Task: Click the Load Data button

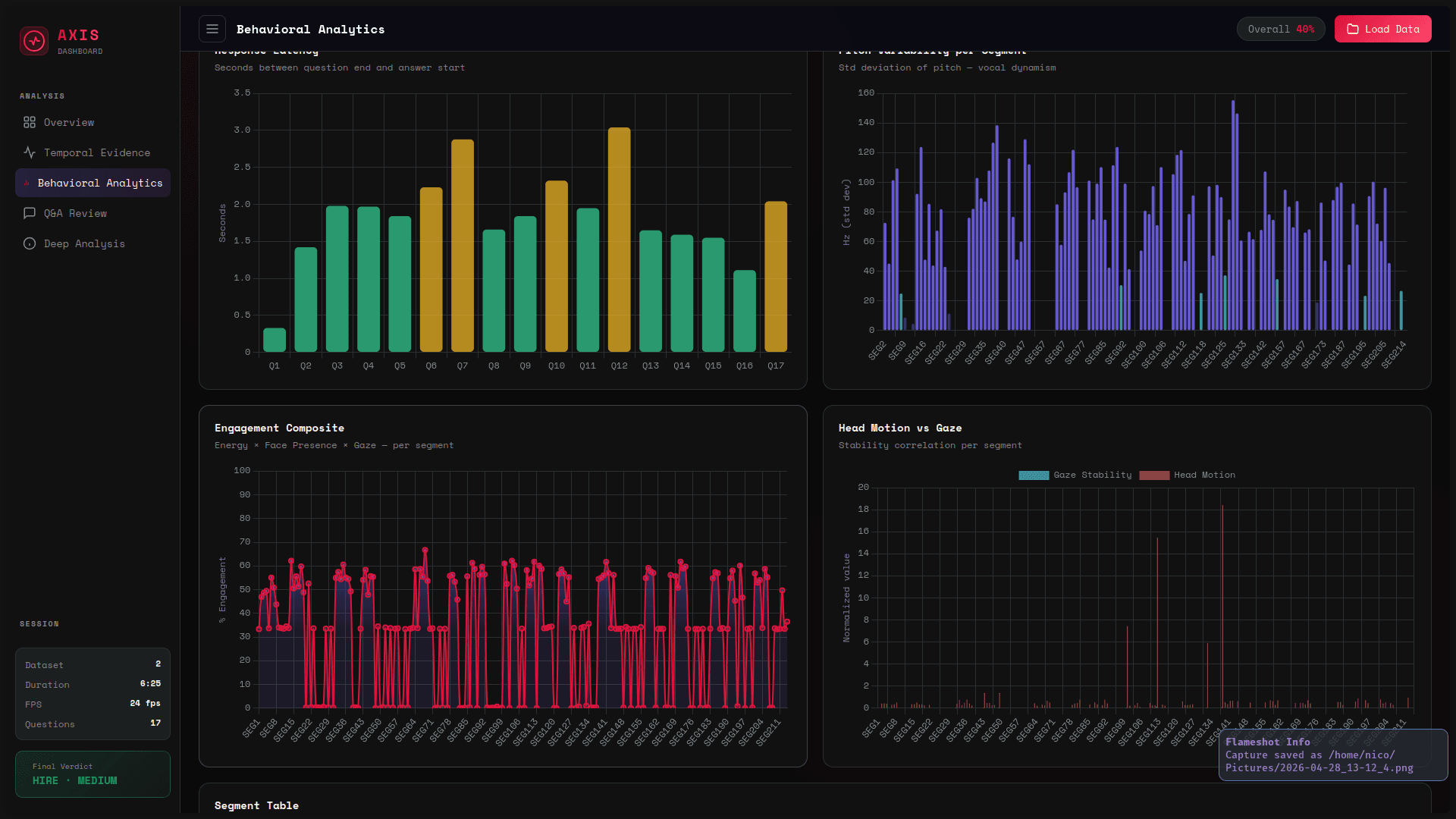Action: (1382, 29)
